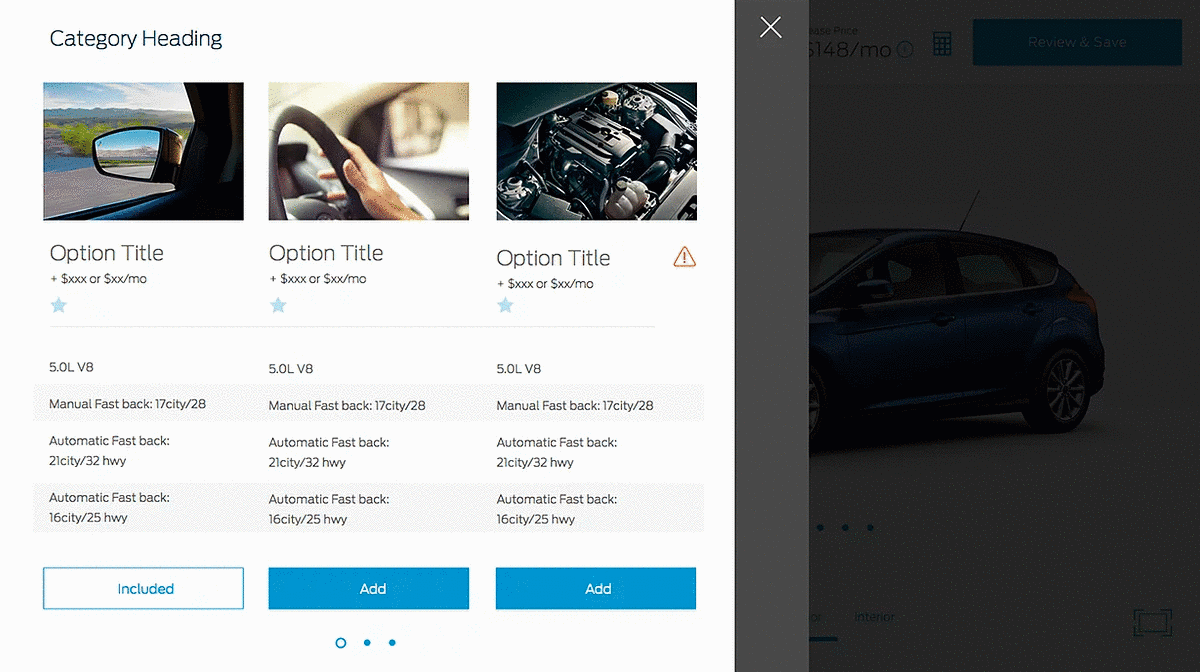Click the price info circle icon

pos(905,49)
